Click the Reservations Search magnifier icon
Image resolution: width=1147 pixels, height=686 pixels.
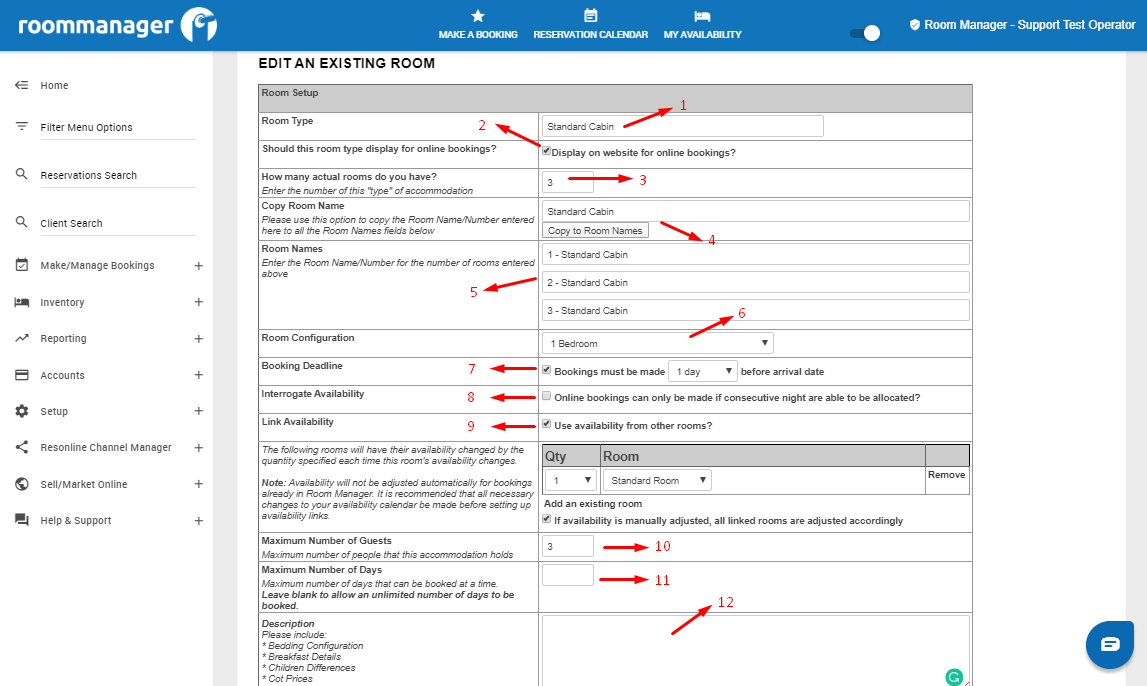pos(22,174)
